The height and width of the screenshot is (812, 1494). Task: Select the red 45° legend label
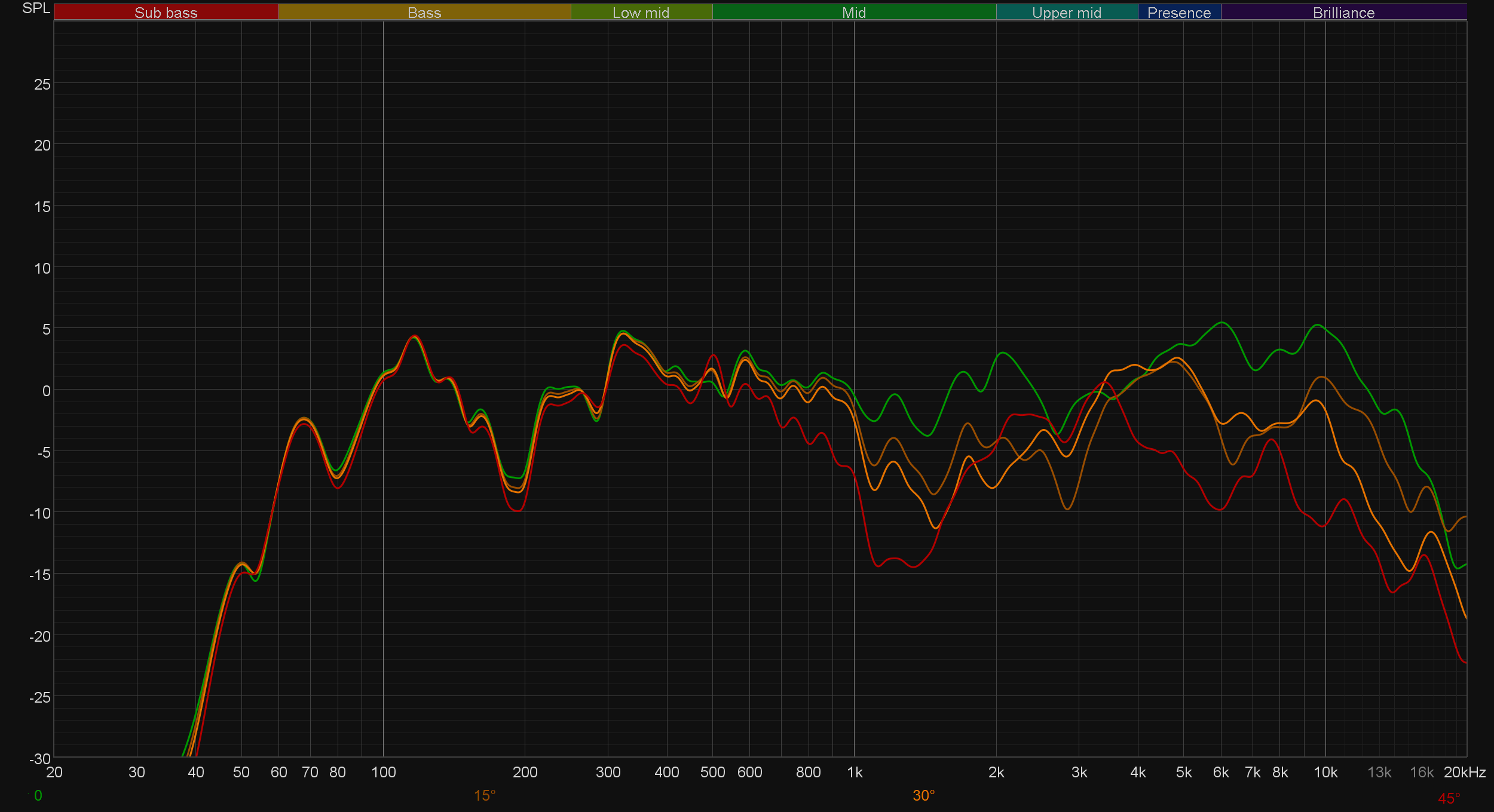(x=1449, y=798)
